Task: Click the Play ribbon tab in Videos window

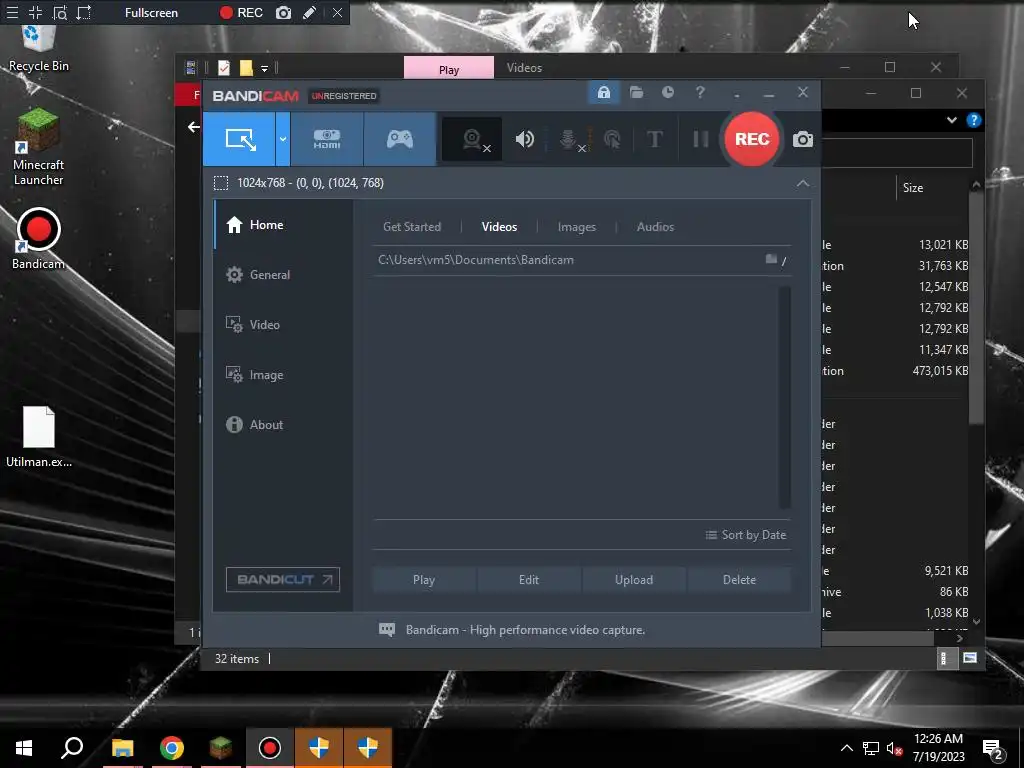Action: [449, 69]
